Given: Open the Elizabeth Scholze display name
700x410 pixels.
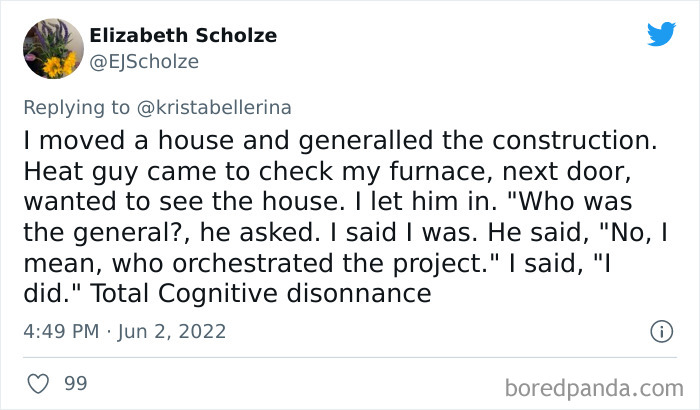Looking at the screenshot, I should click(x=183, y=36).
